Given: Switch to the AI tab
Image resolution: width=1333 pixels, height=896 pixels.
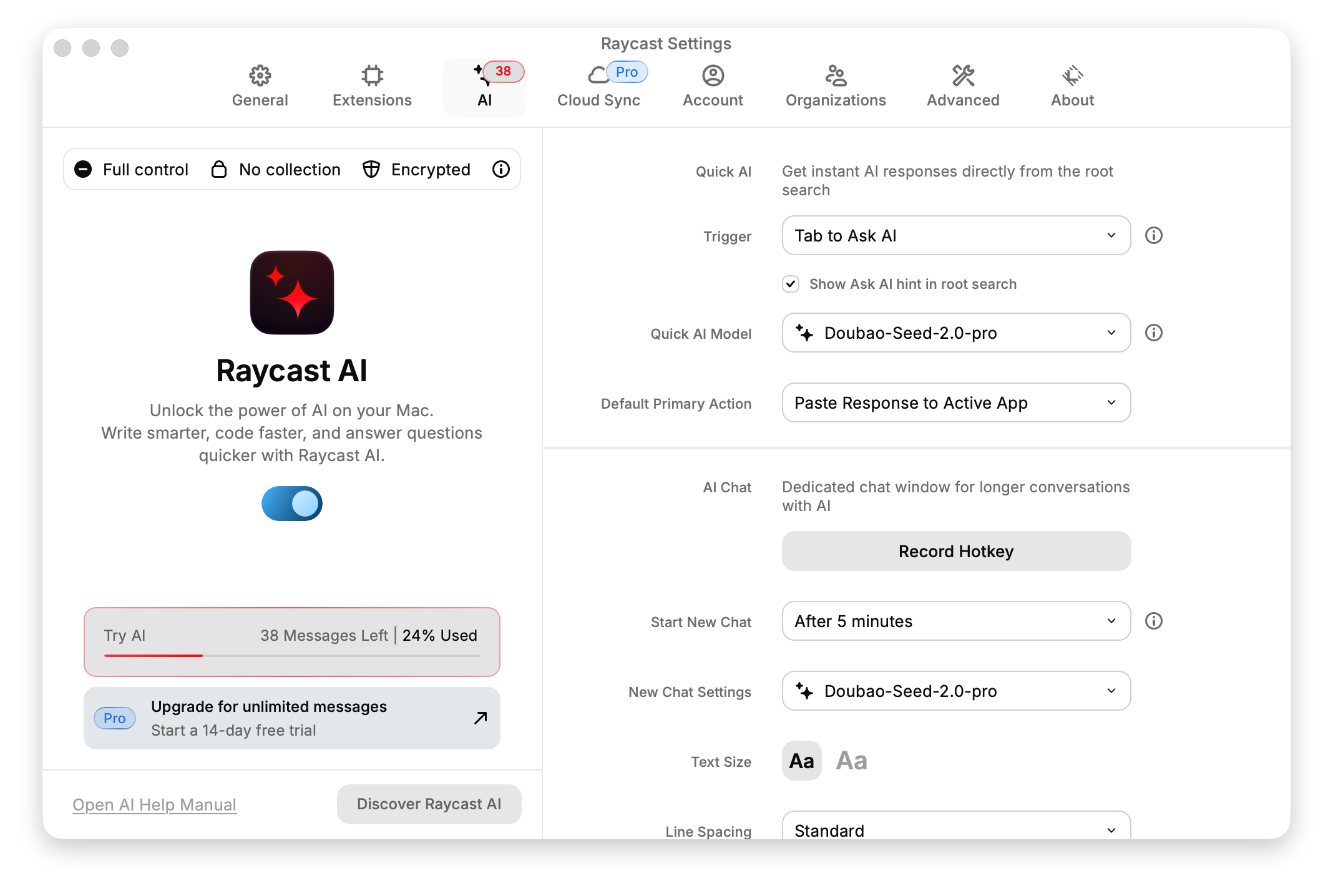Looking at the screenshot, I should (485, 87).
